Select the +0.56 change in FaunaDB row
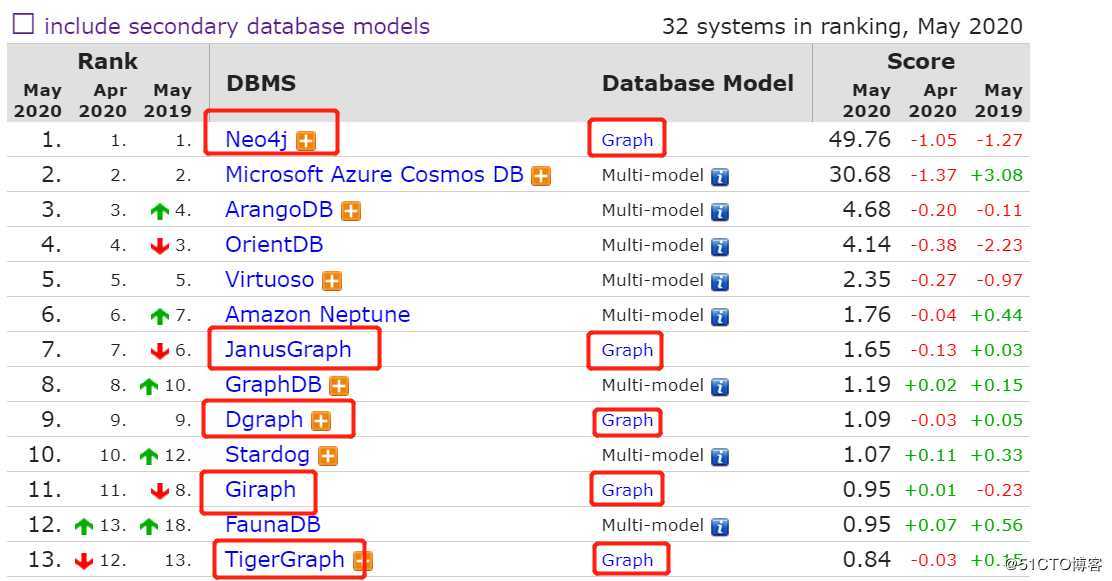This screenshot has height=581, width=1112. coord(996,525)
